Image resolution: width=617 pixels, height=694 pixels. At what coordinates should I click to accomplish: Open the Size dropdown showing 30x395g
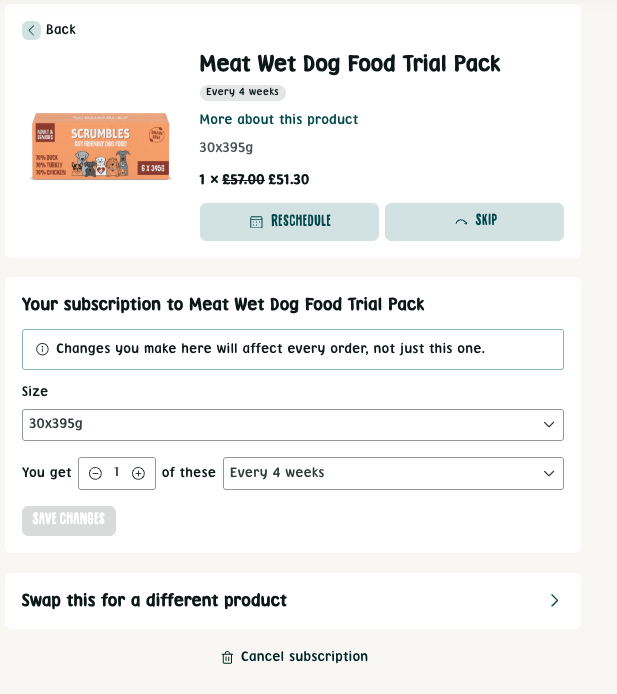click(292, 425)
